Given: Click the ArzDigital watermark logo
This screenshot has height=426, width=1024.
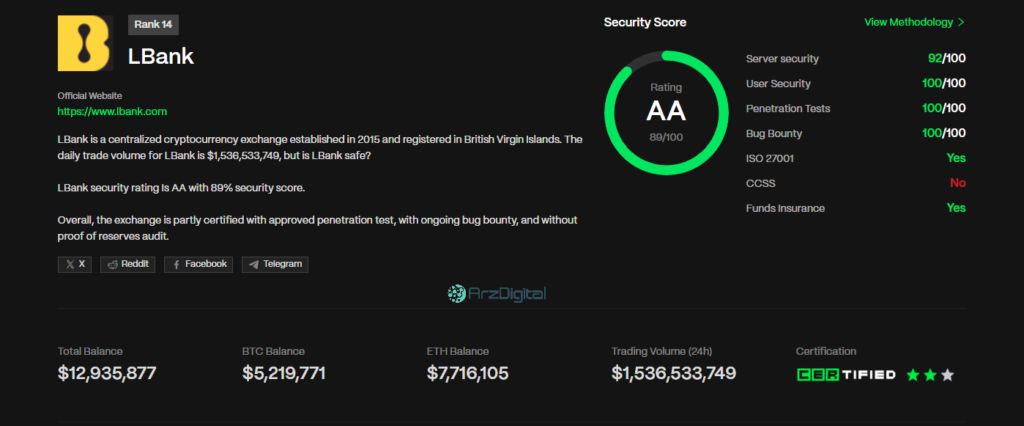Looking at the screenshot, I should (496, 294).
